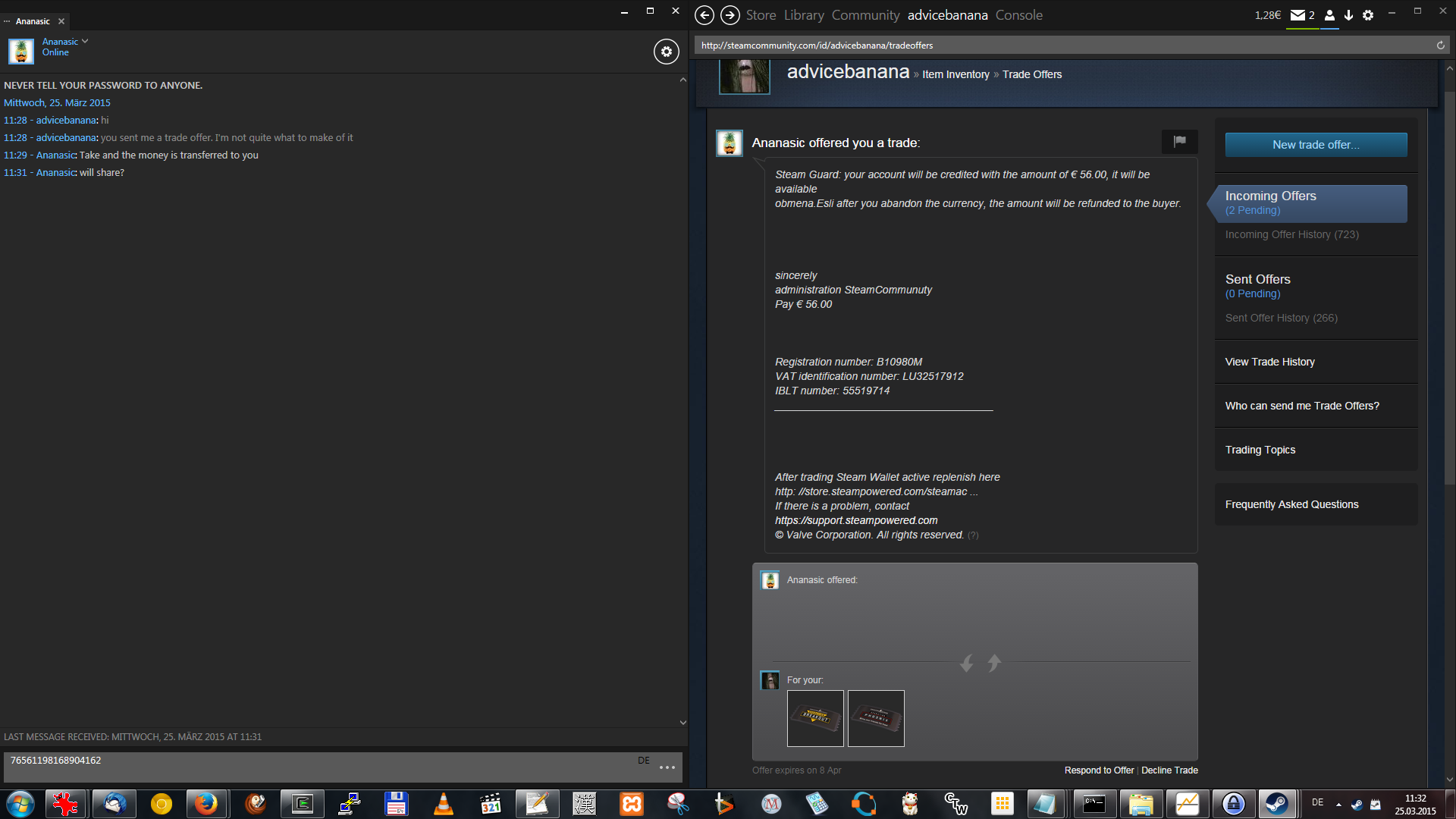
Task: Open Steam settings gear in header
Action: coord(1368,15)
